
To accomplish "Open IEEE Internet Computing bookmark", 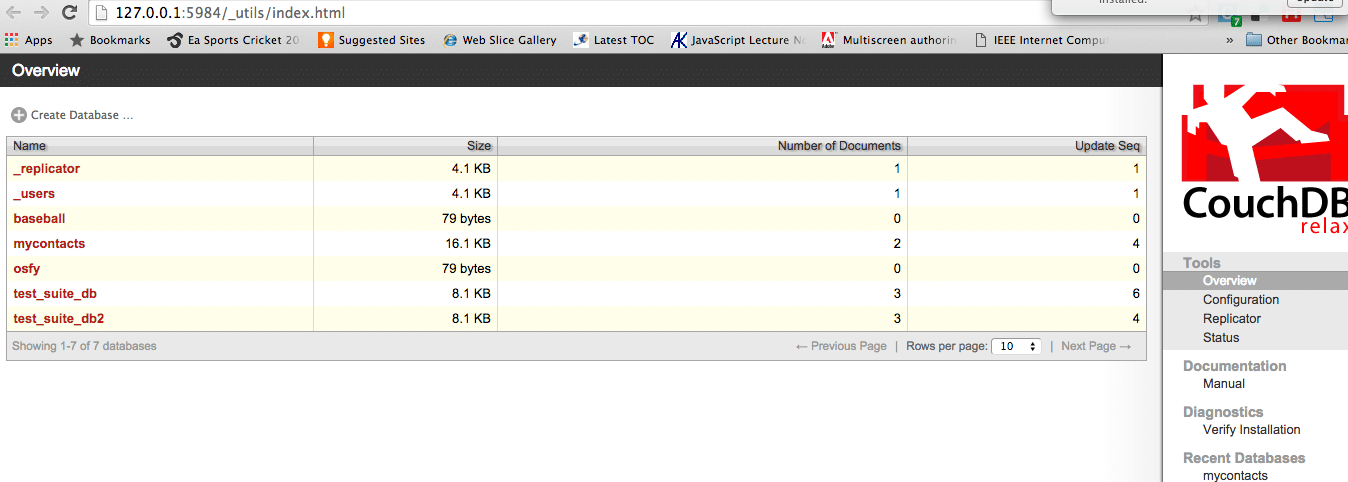I will [1041, 40].
